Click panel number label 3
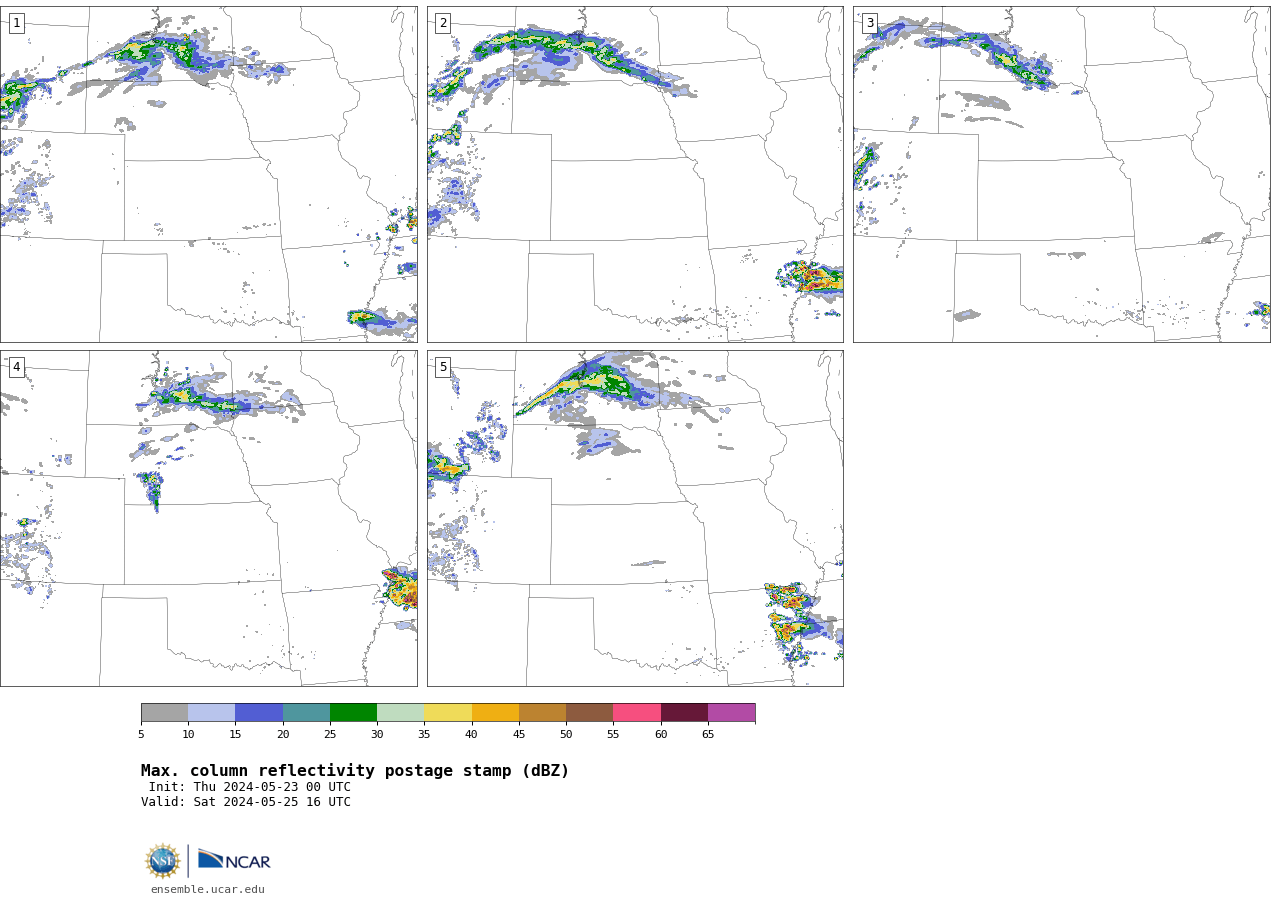This screenshot has height=901, width=1280. tap(869, 23)
